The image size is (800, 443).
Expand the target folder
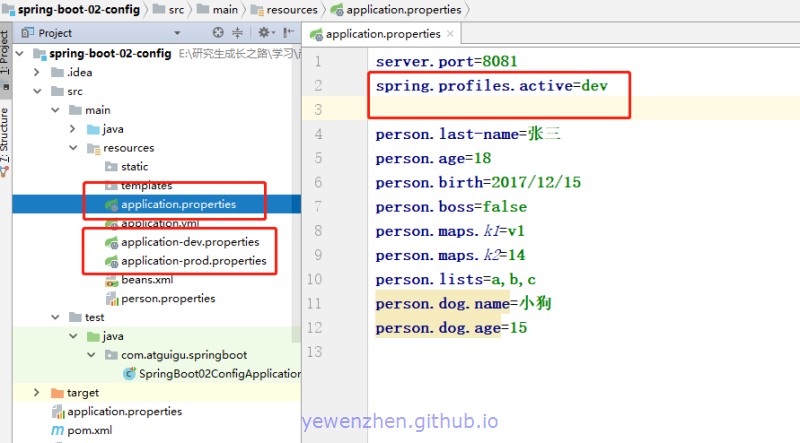[x=39, y=393]
